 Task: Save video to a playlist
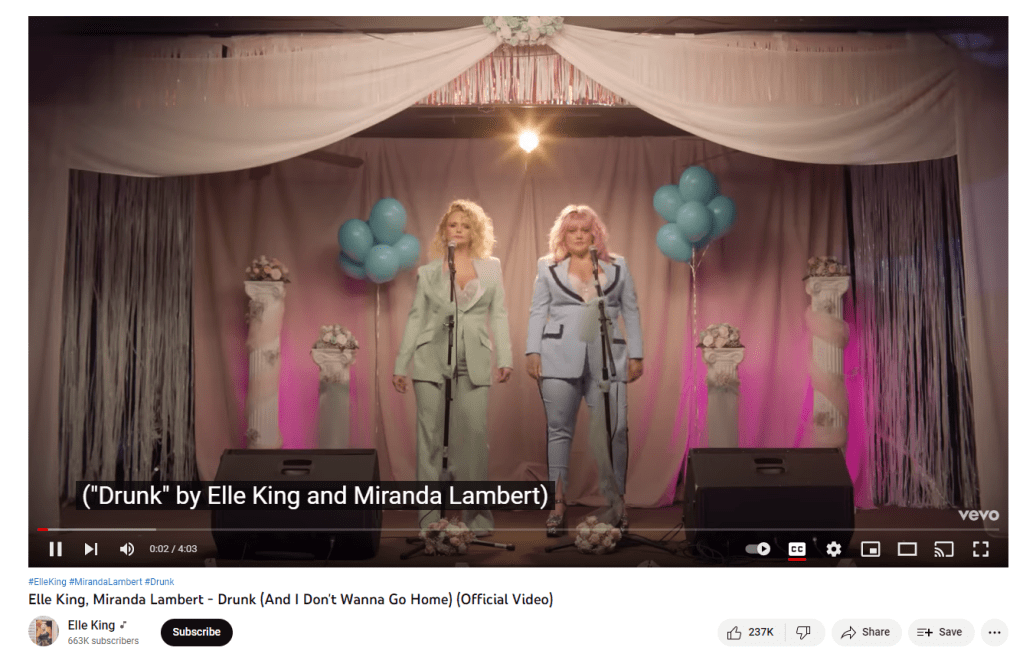click(940, 632)
